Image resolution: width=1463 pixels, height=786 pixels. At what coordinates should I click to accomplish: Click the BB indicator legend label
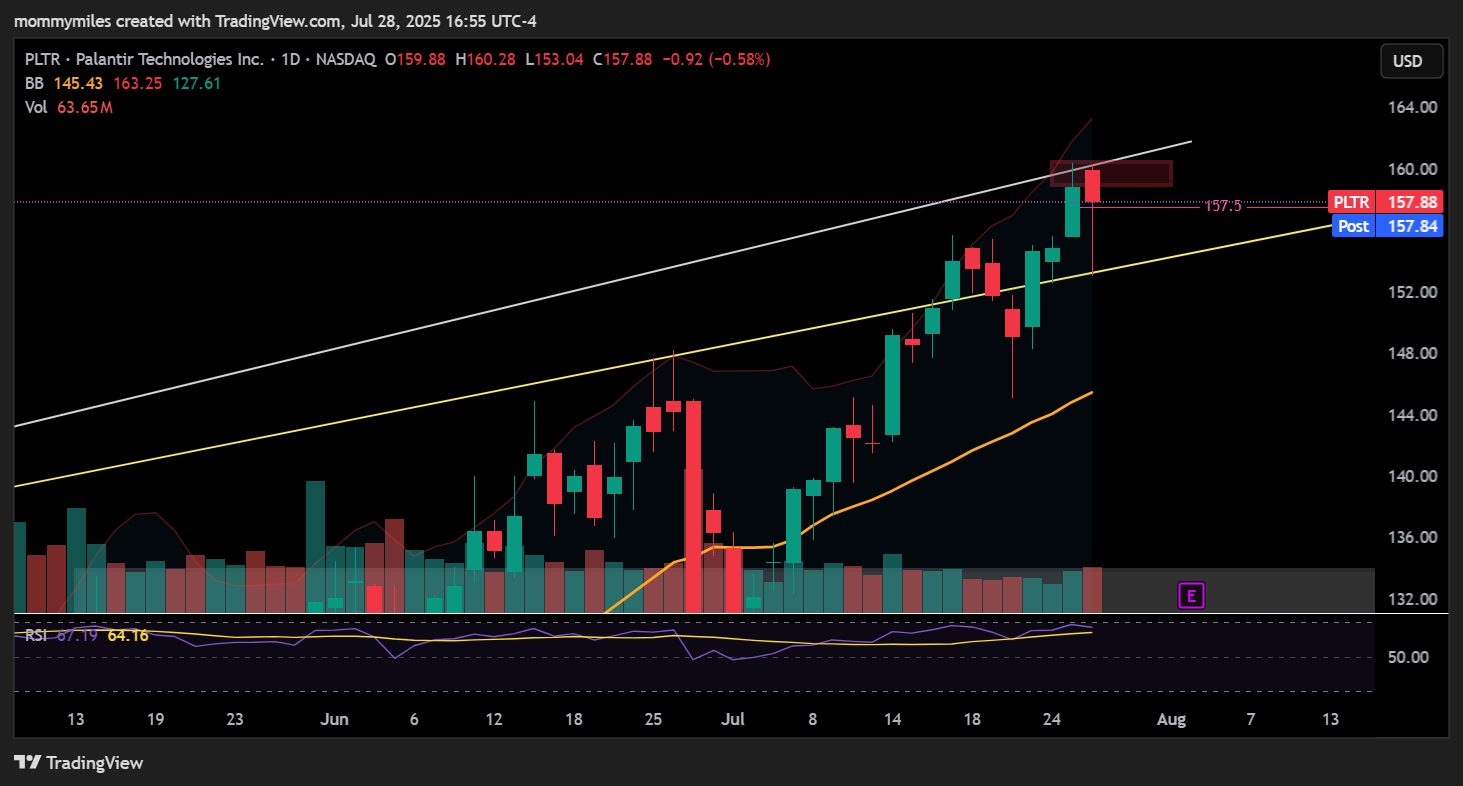tap(35, 84)
